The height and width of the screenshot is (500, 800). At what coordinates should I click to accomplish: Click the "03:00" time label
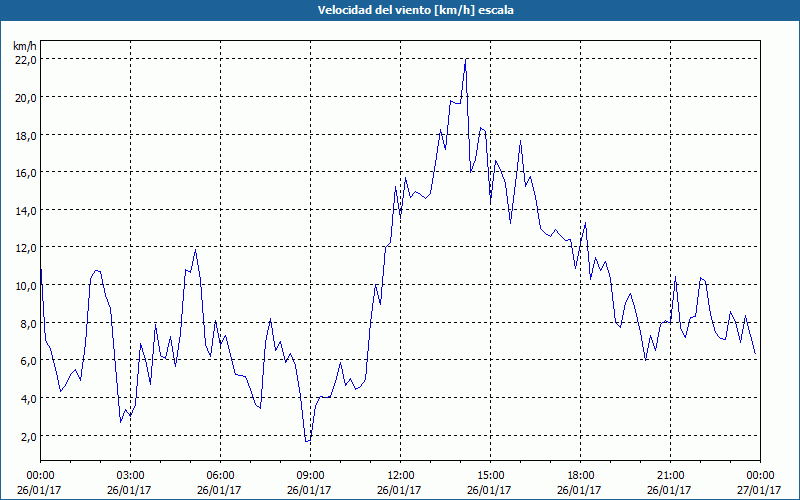[x=131, y=476]
